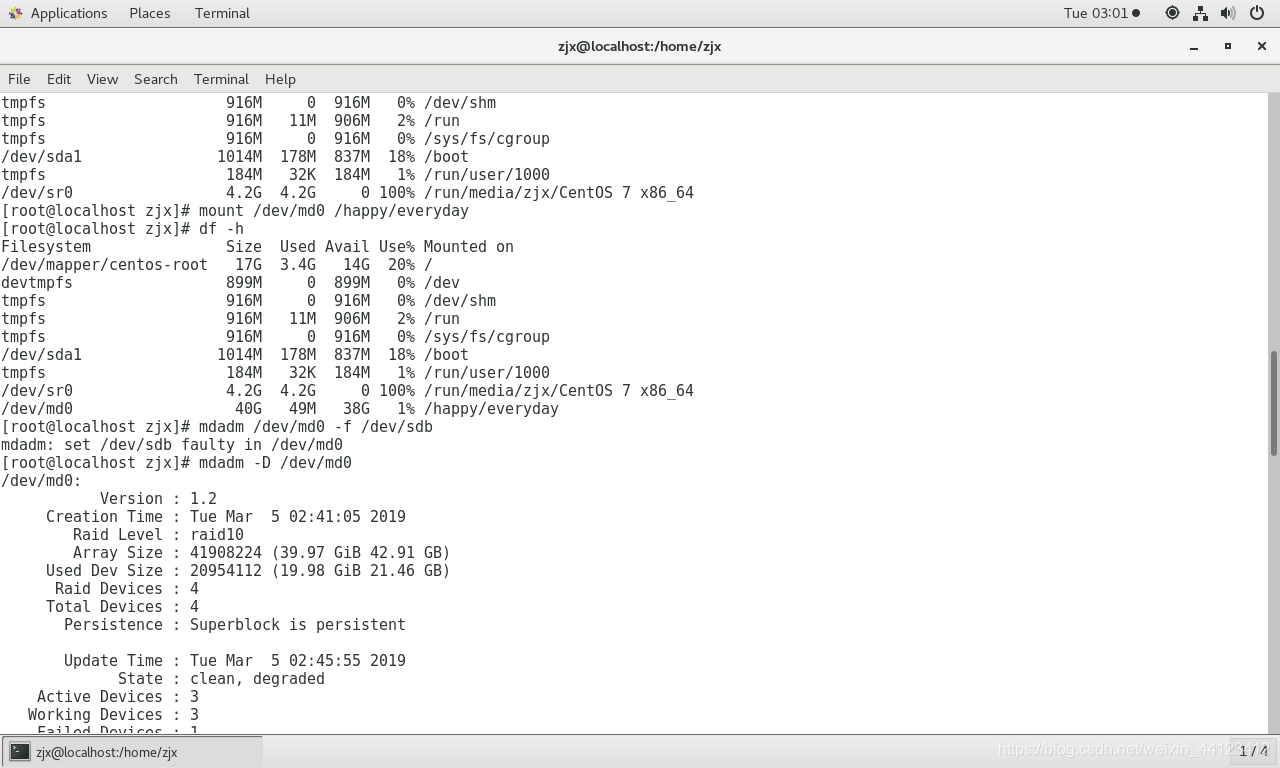Click the 'Raid Level : raid10' line
Image resolution: width=1280 pixels, height=768 pixels.
pos(158,535)
